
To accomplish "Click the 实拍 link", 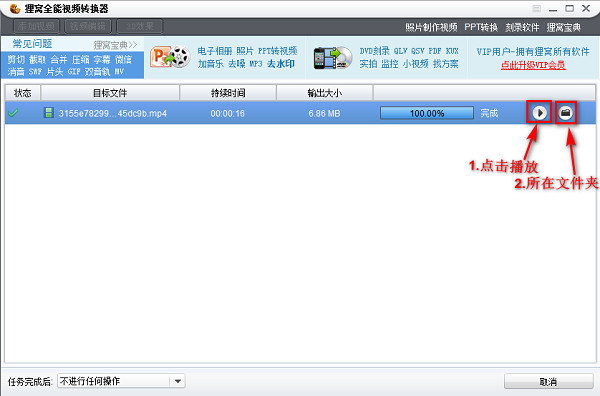I will (x=368, y=64).
